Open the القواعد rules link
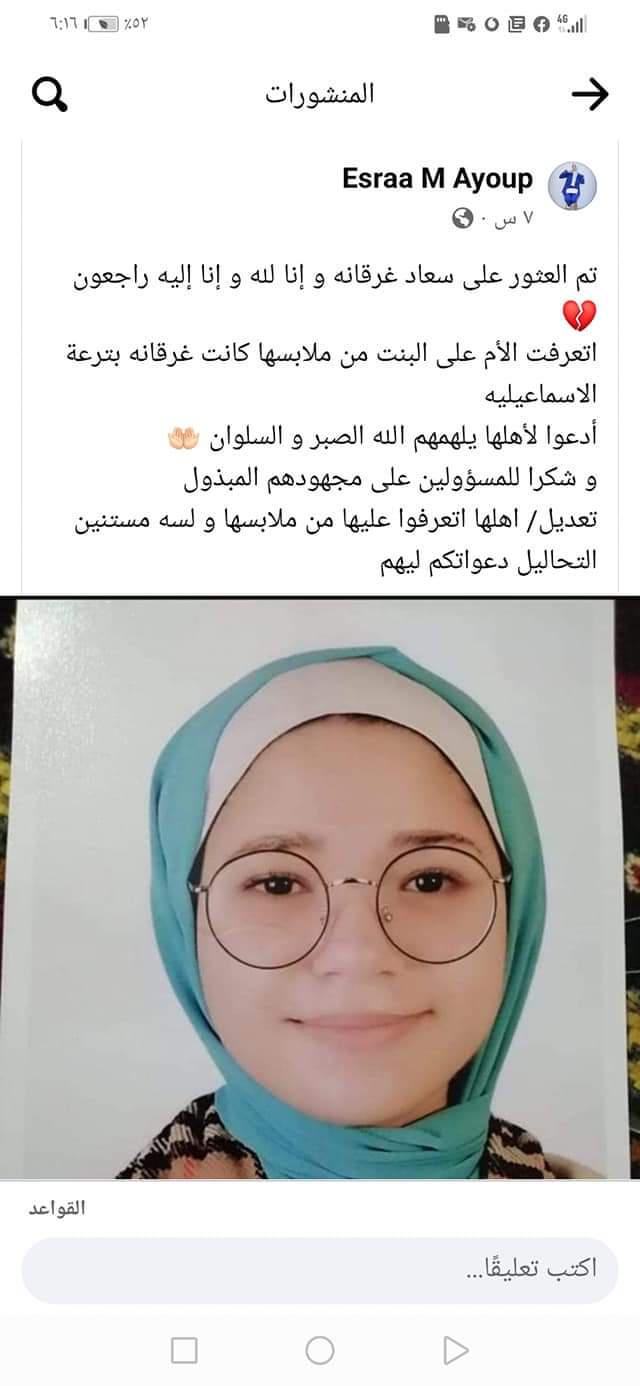Image resolution: width=640 pixels, height=1386 pixels. tap(56, 1208)
